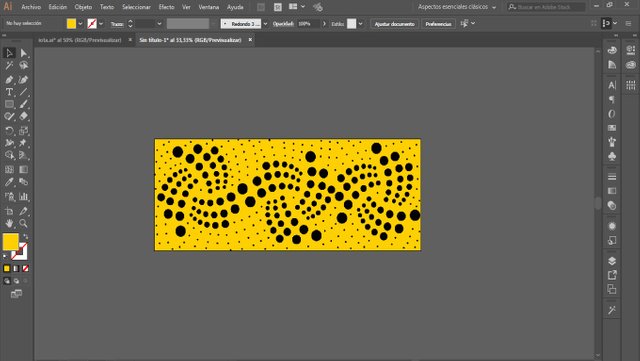Select the Rotate tool

tap(9, 131)
